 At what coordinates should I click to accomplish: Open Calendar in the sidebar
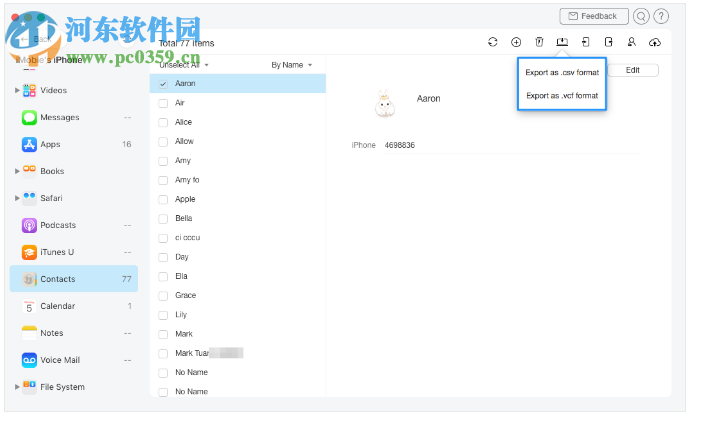pos(73,306)
